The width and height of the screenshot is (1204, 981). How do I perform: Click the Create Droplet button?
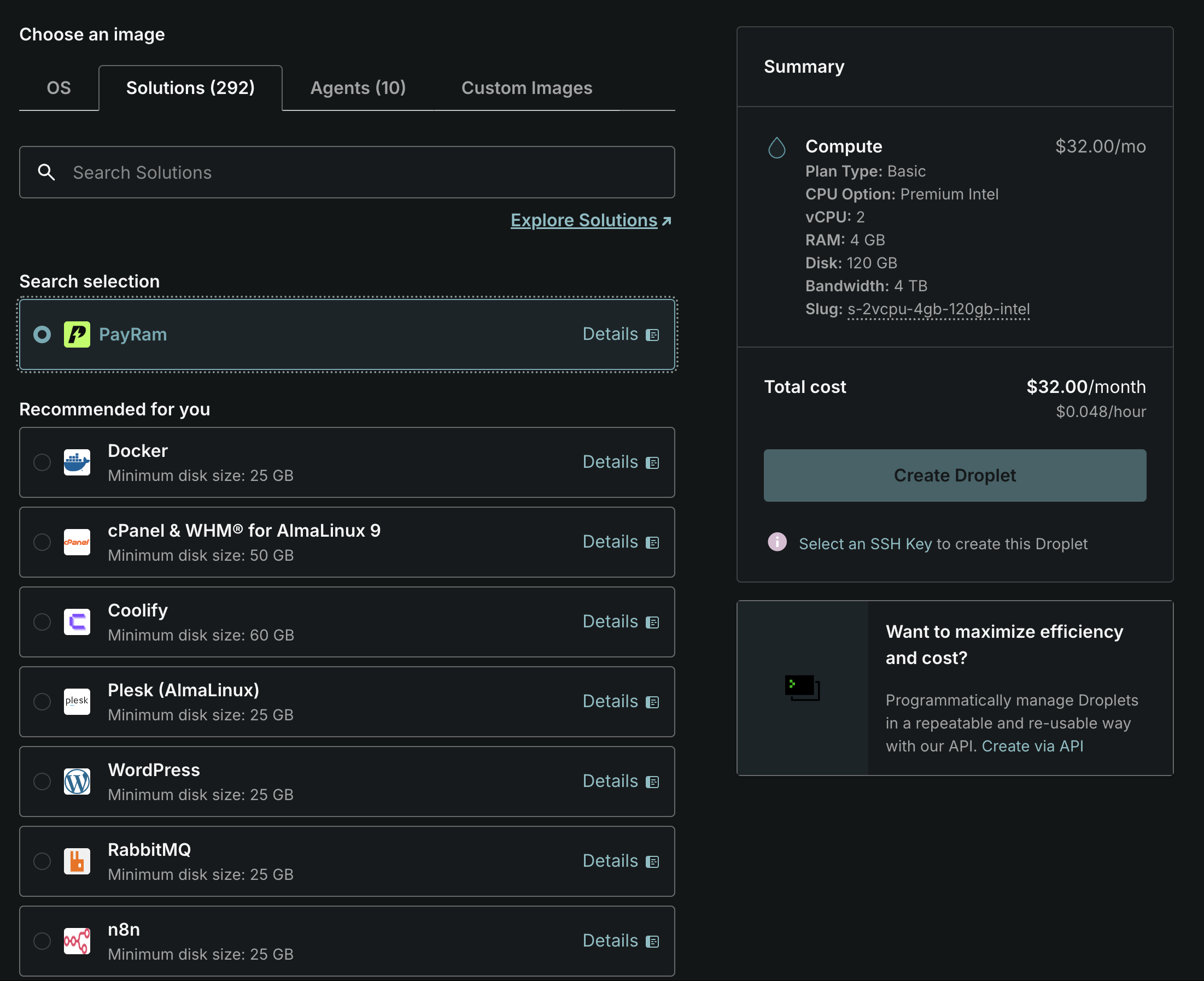click(955, 475)
